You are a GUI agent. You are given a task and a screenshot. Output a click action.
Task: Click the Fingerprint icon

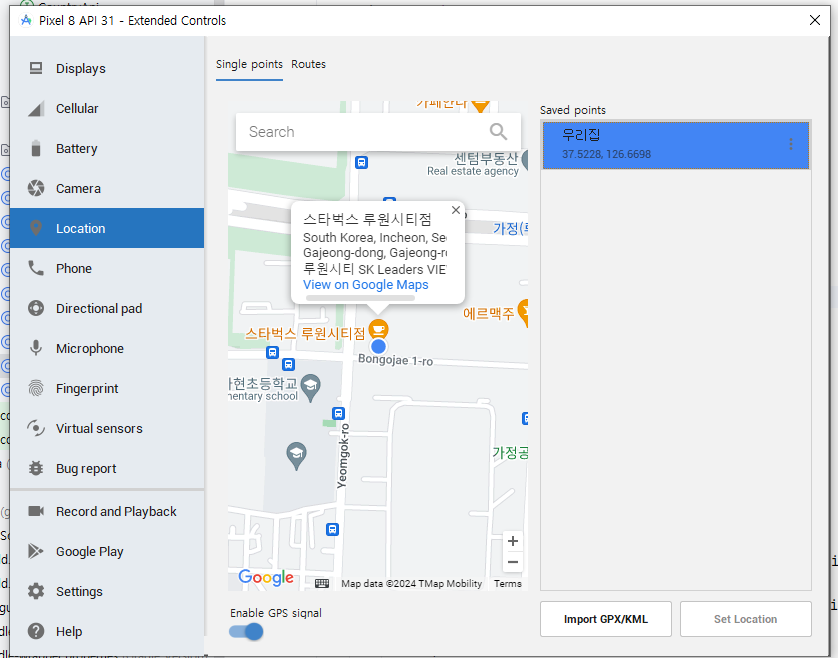pos(36,389)
